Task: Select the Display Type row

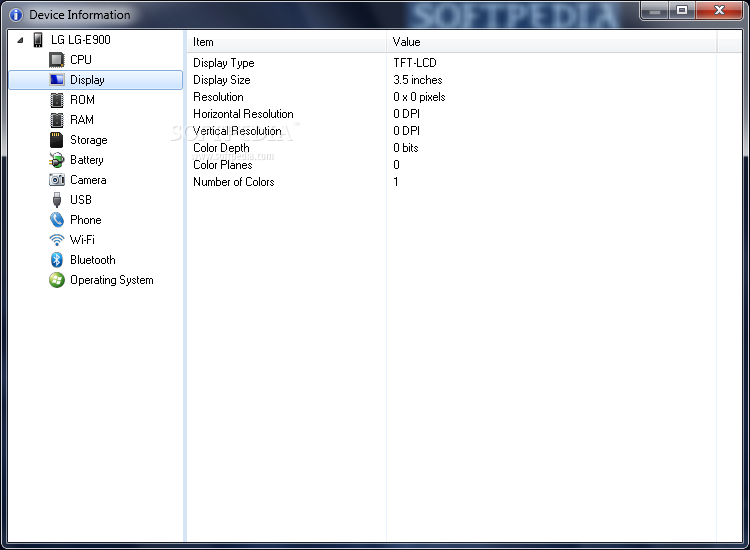Action: coord(452,63)
